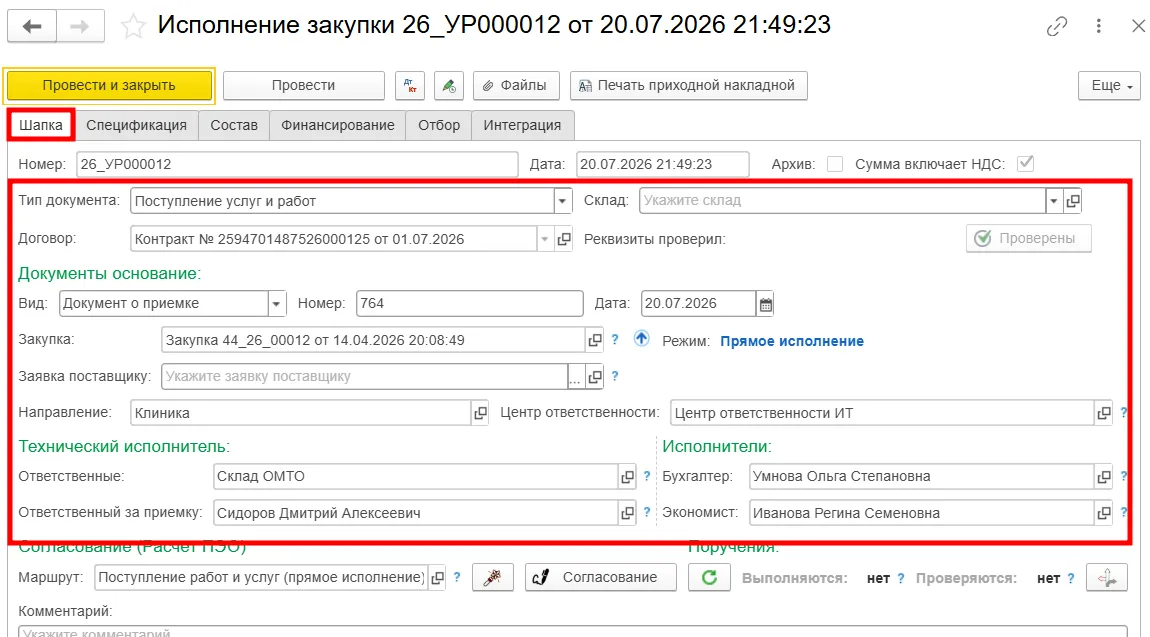
Task: Click help question mark next to Заявка поставщику
Action: pos(615,376)
